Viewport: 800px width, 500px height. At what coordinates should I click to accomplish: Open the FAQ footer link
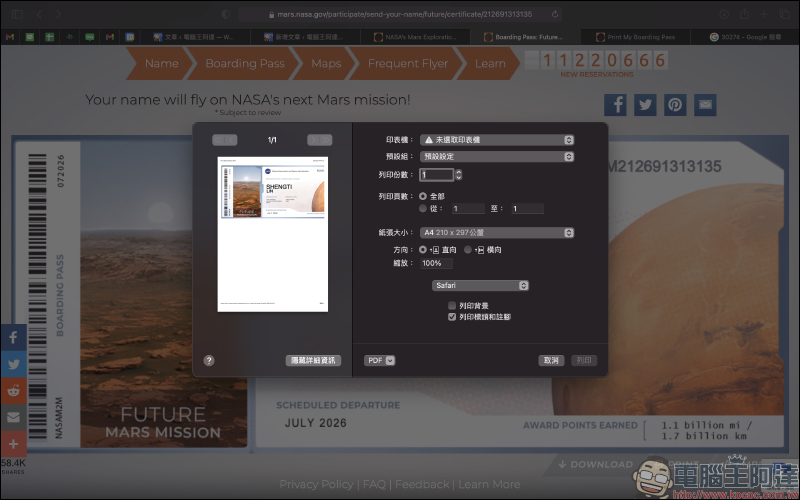click(374, 485)
